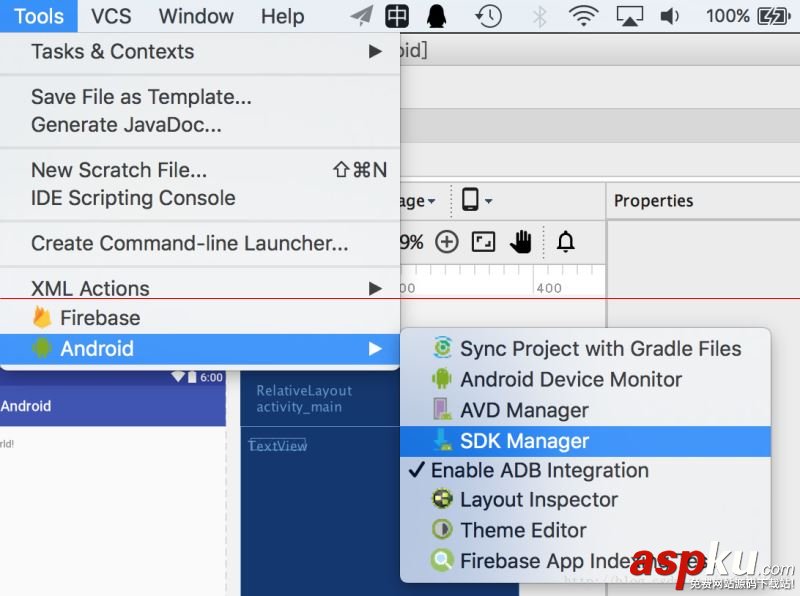
Task: Select TextView in the component tree
Action: pos(277,445)
